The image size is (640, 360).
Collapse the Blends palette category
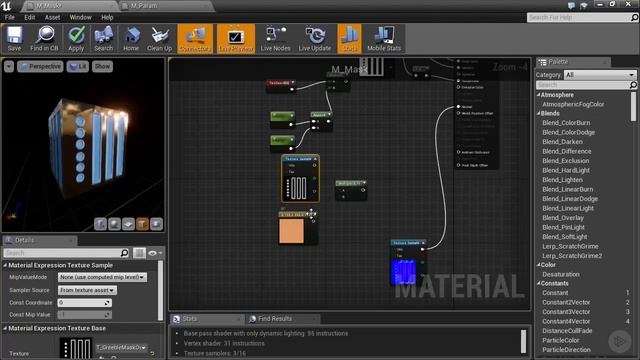[538, 113]
